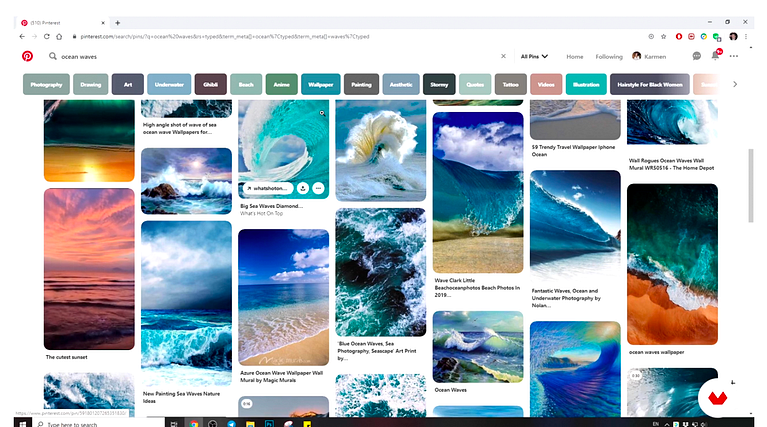Image resolution: width=767 pixels, height=427 pixels.
Task: Click the share icon on Big Sea Waves pin
Action: click(x=303, y=188)
